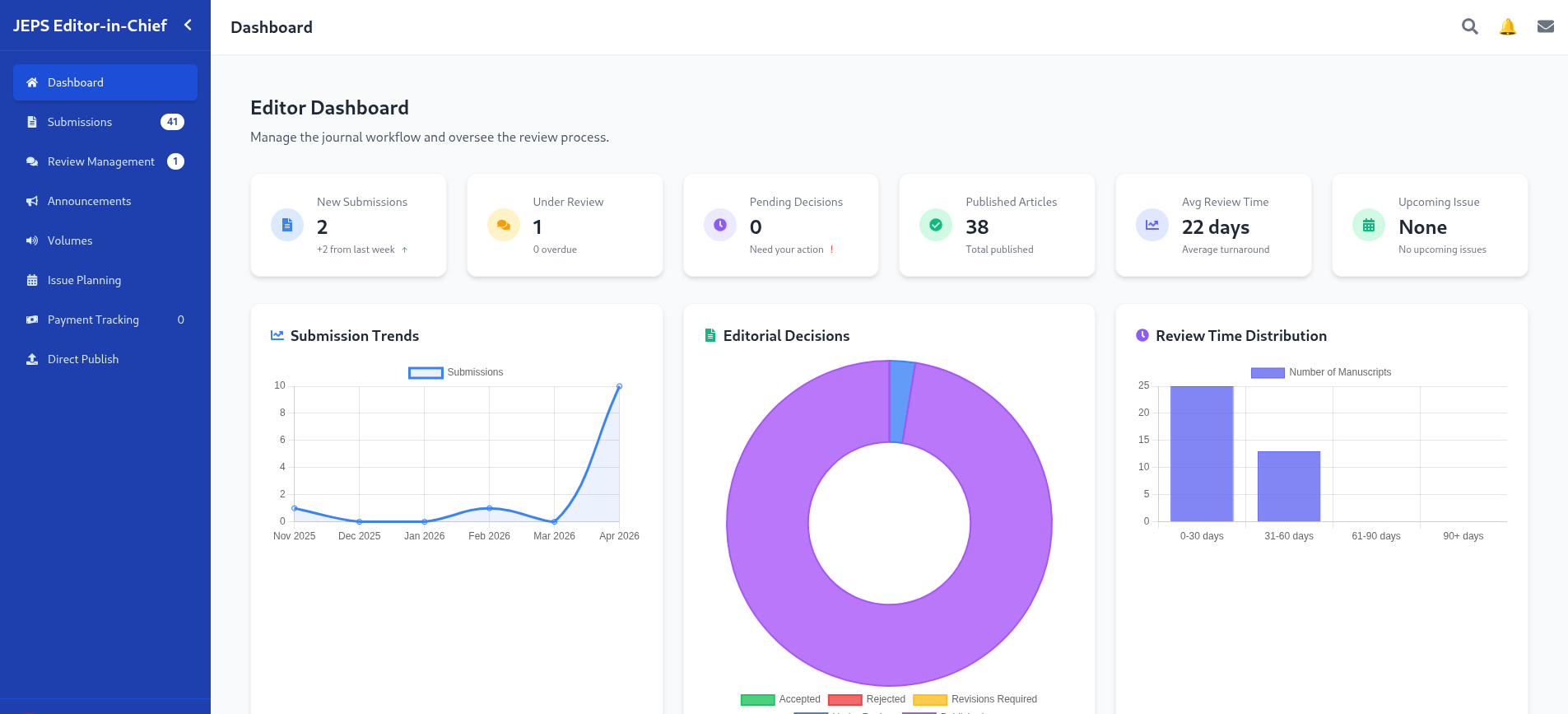Click the Pending Decisions clock icon
The width and height of the screenshot is (1568, 714).
(x=720, y=225)
